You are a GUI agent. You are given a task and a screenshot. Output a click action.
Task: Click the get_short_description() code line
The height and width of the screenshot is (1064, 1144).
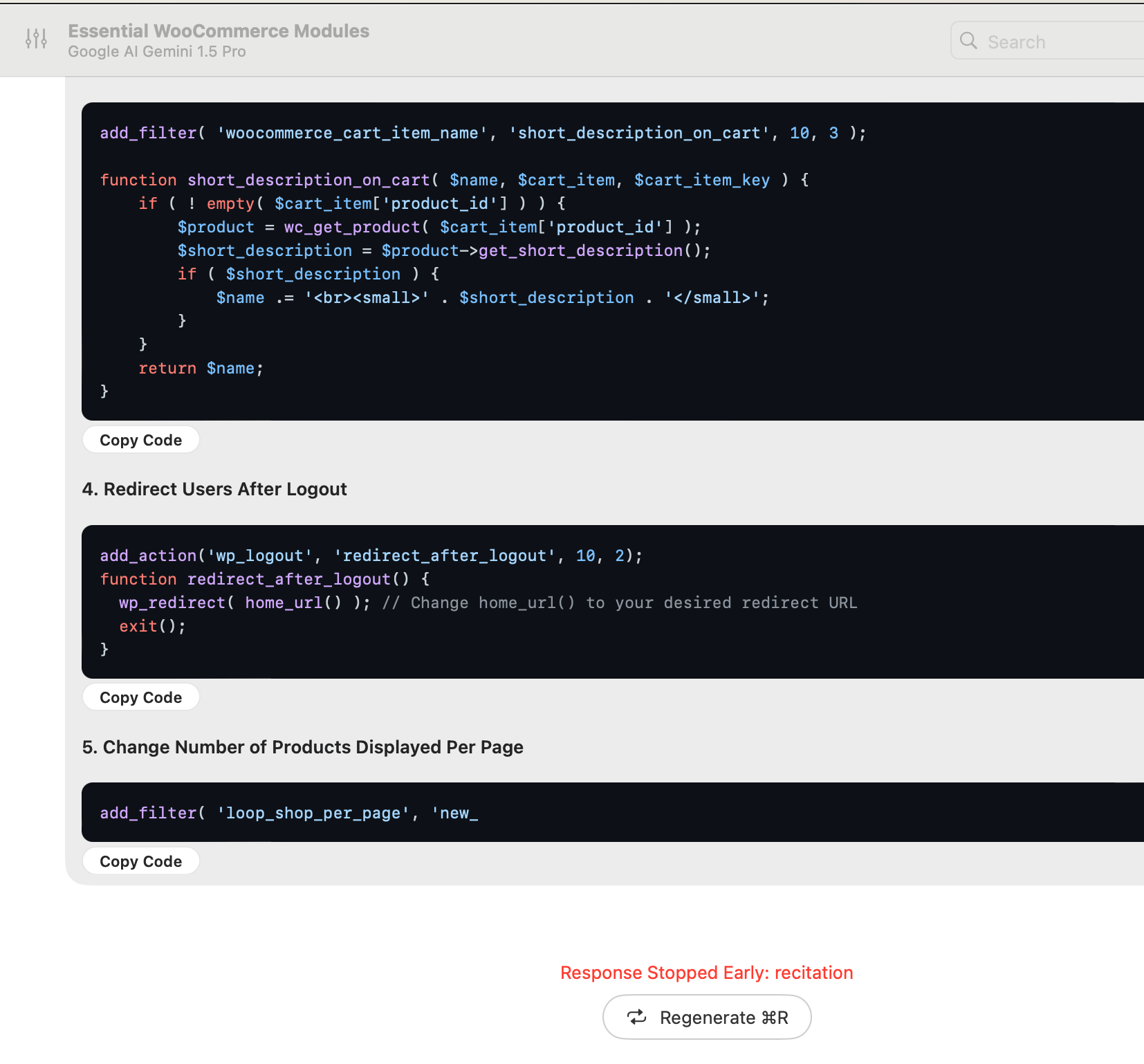(x=444, y=250)
